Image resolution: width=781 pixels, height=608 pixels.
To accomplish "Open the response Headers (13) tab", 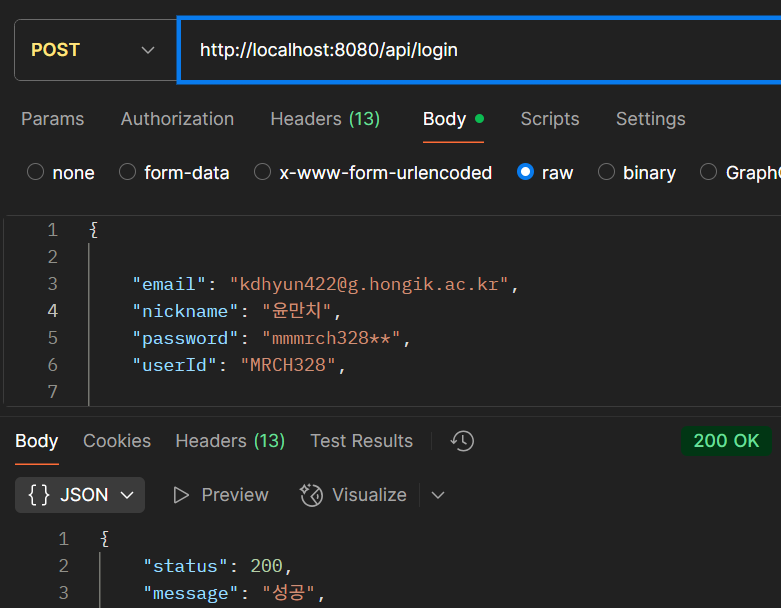I will point(230,441).
